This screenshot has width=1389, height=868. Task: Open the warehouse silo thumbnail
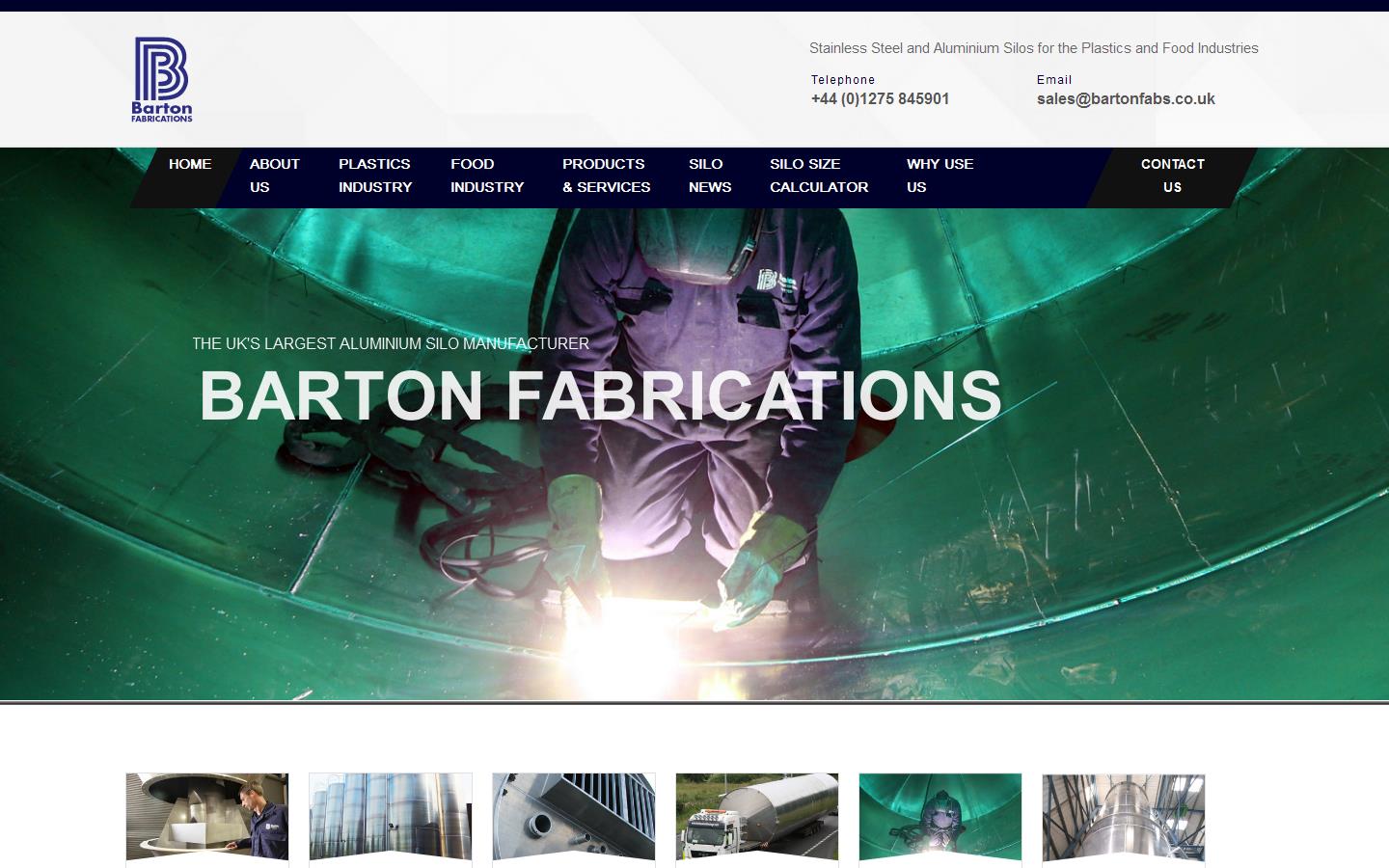tap(1124, 818)
